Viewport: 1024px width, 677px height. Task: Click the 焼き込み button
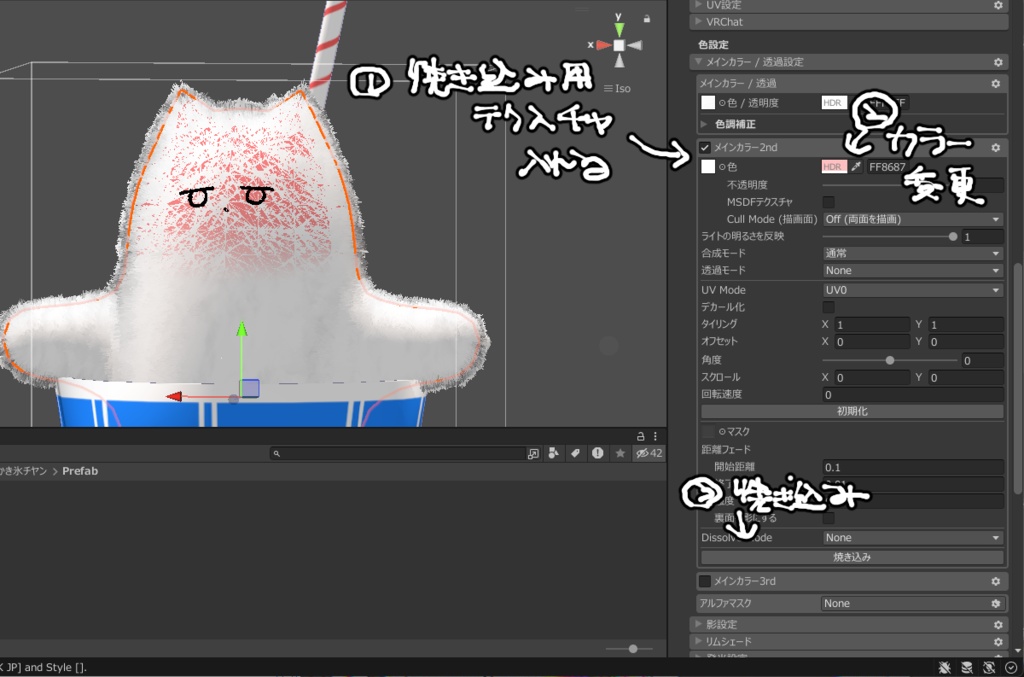coord(853,555)
